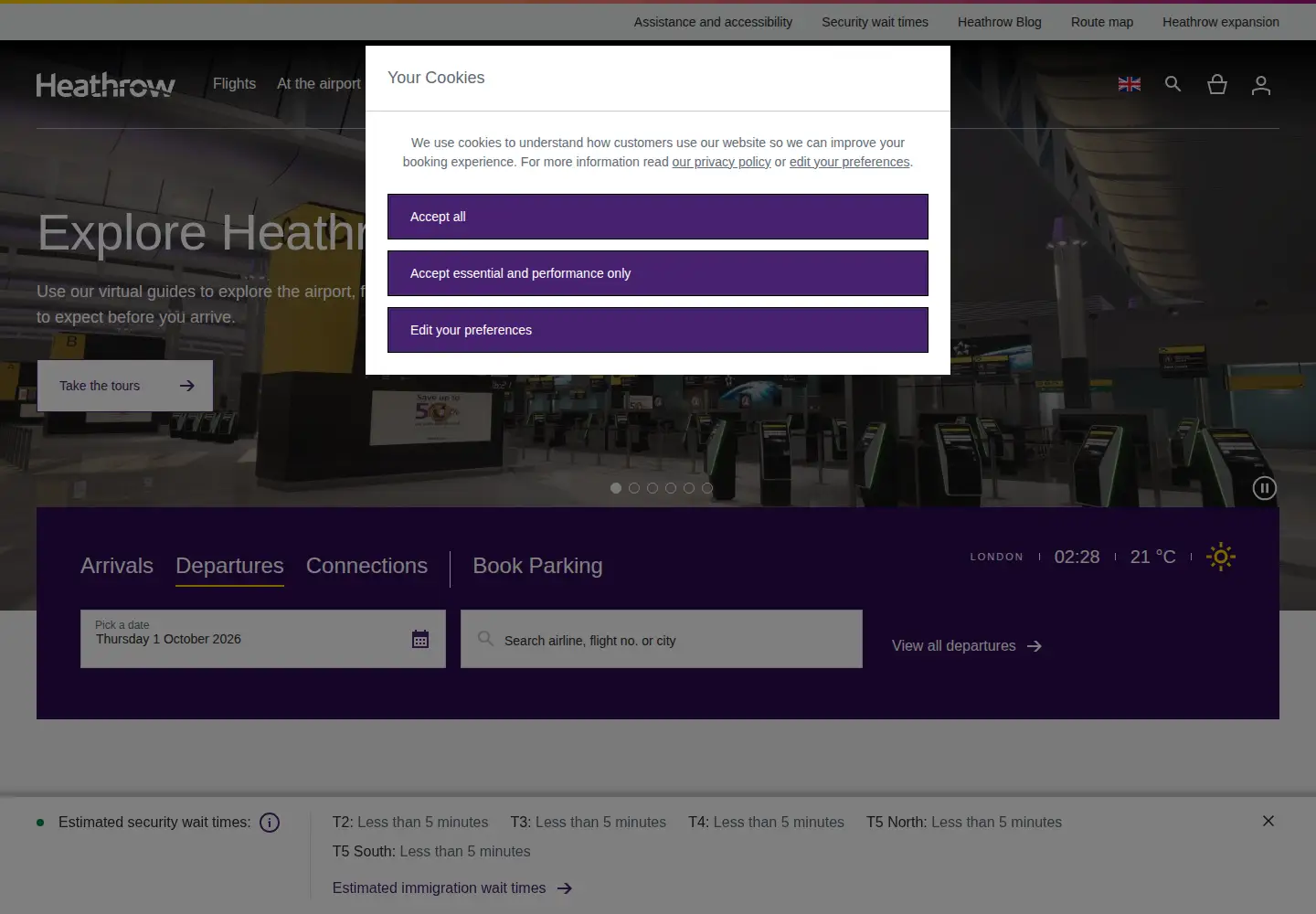Select the second carousel slide dot
1316x914 pixels.
click(x=634, y=488)
